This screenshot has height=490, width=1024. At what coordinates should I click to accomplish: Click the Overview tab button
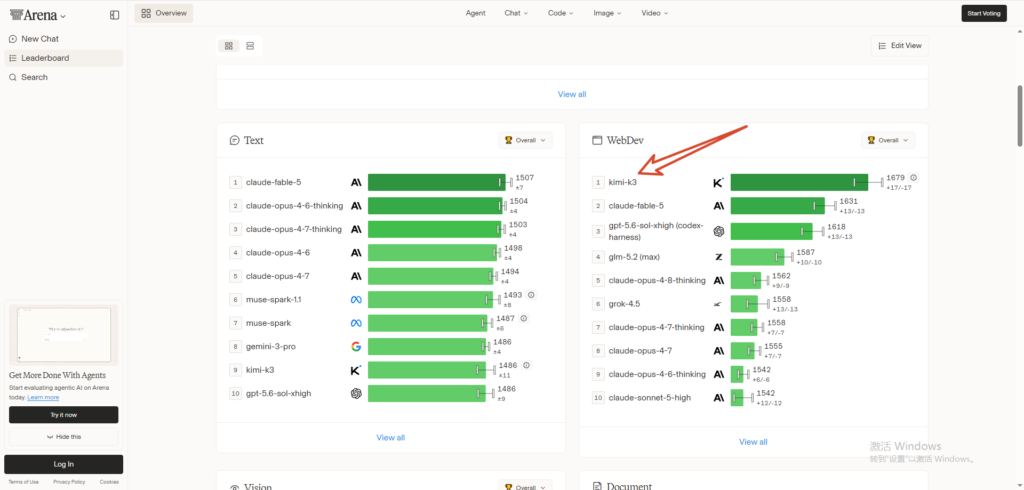[164, 13]
